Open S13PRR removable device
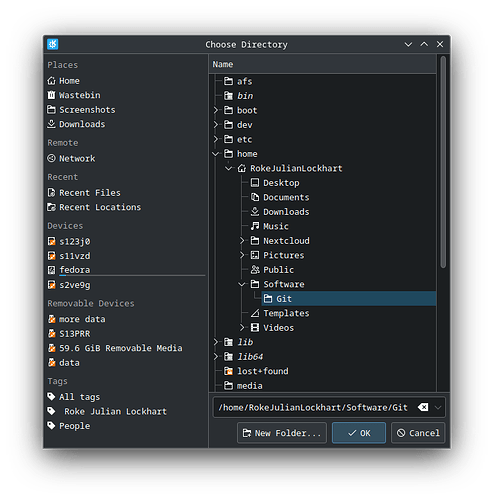The height and width of the screenshot is (500, 494). [x=69, y=334]
